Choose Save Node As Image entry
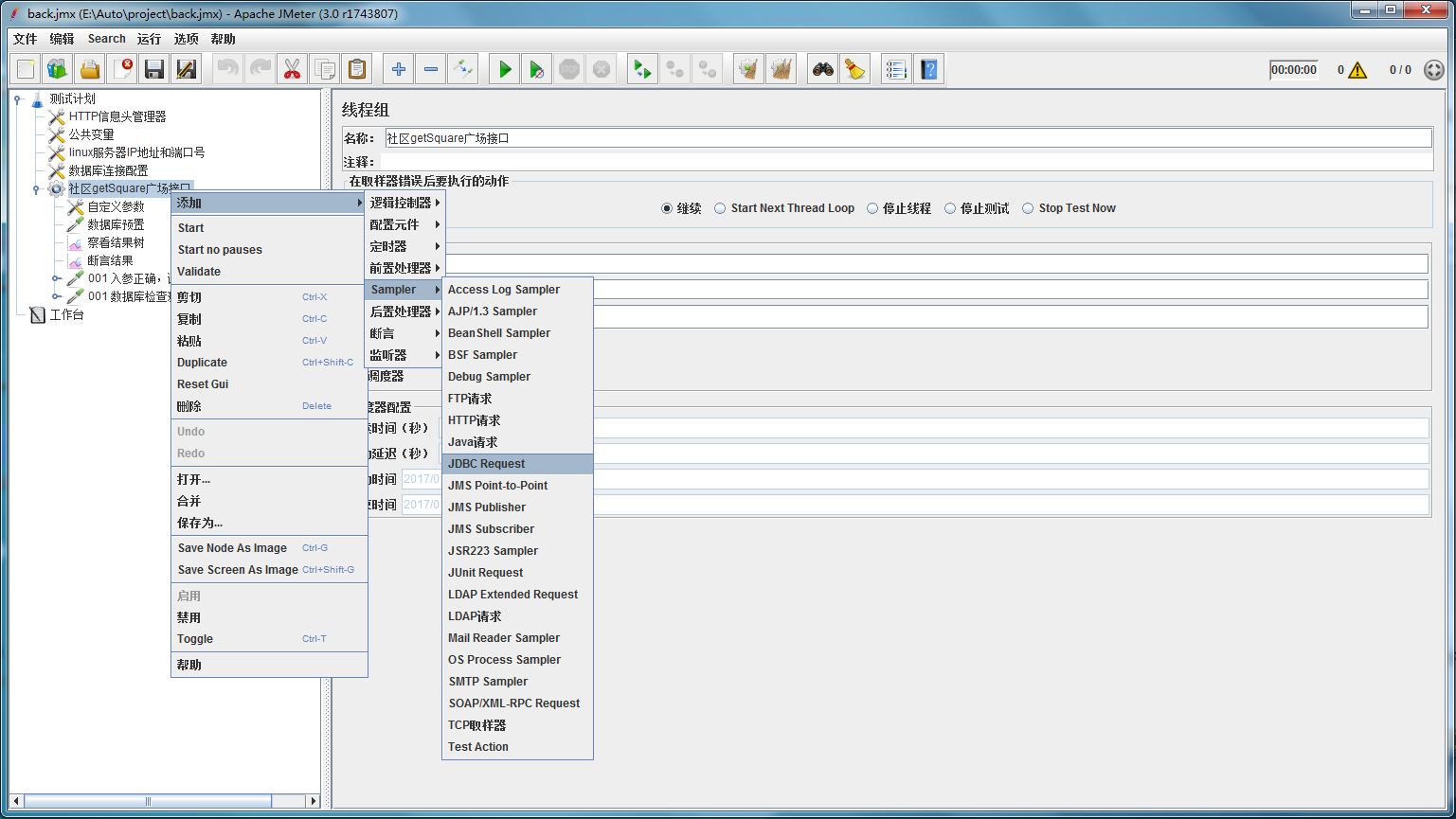Screen dimensions: 1456x819 269,548
